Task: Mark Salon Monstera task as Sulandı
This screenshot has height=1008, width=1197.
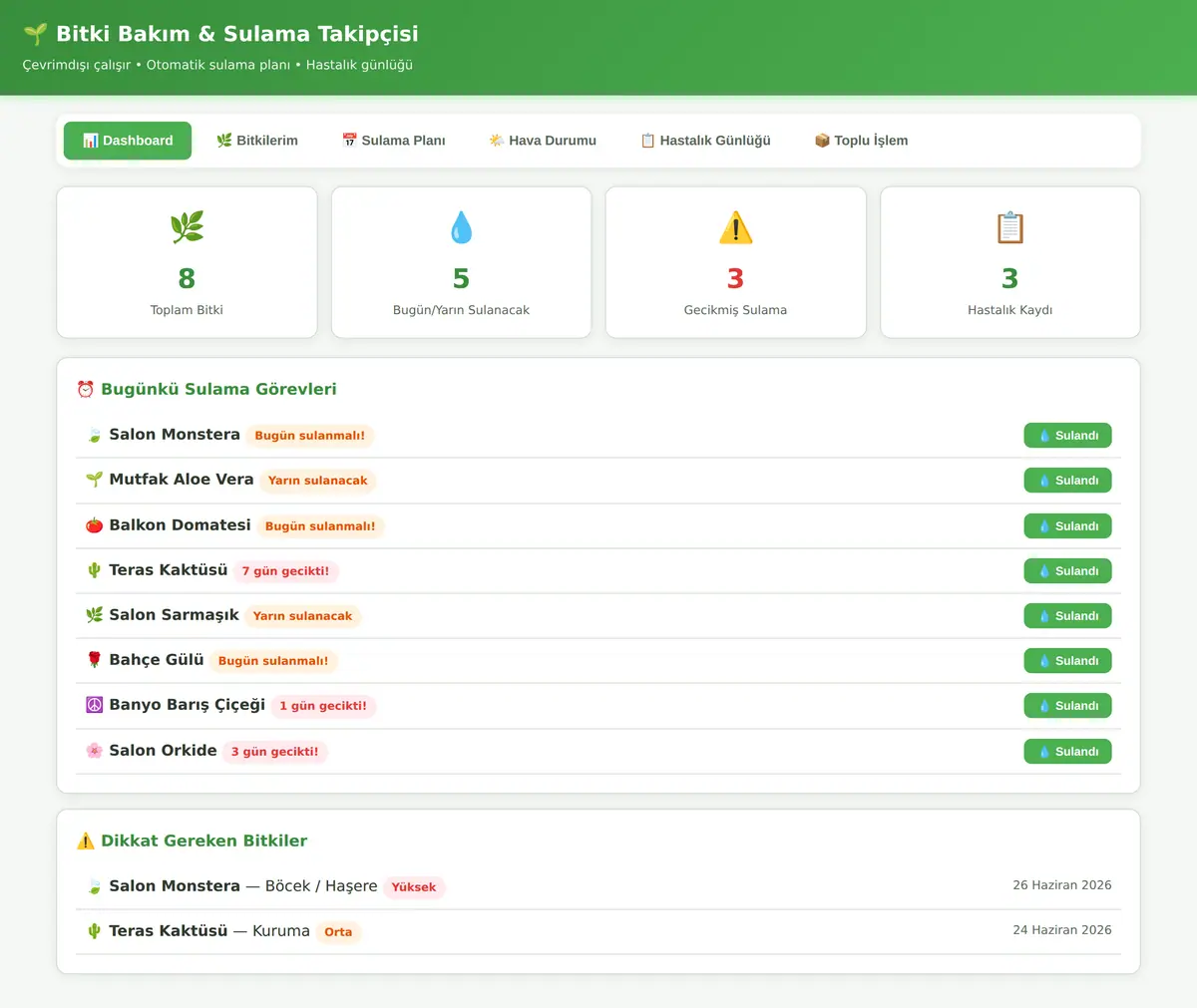Action: pos(1067,436)
